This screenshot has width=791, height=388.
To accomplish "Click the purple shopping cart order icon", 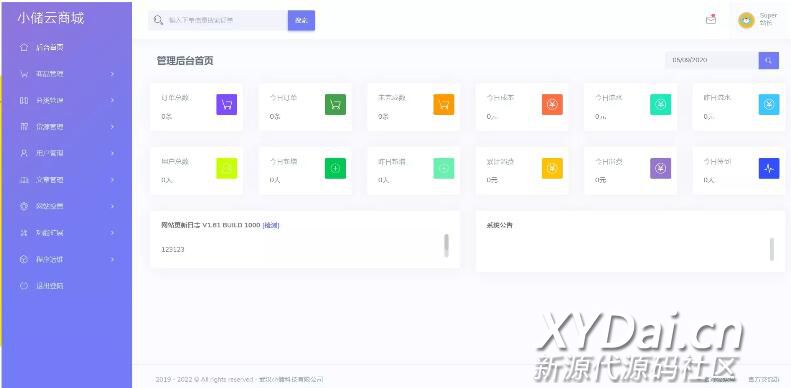I will (227, 104).
